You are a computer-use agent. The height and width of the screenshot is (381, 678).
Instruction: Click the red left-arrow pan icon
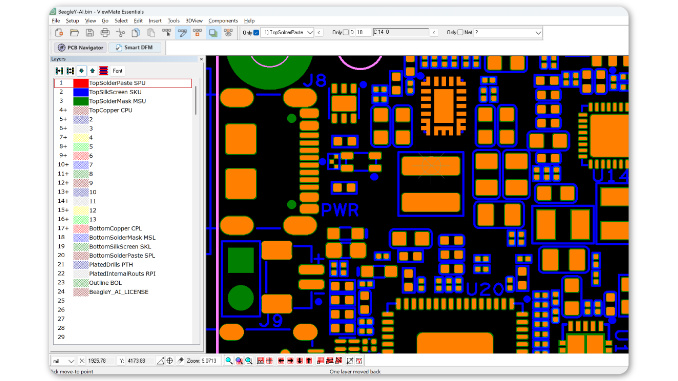(x=281, y=361)
